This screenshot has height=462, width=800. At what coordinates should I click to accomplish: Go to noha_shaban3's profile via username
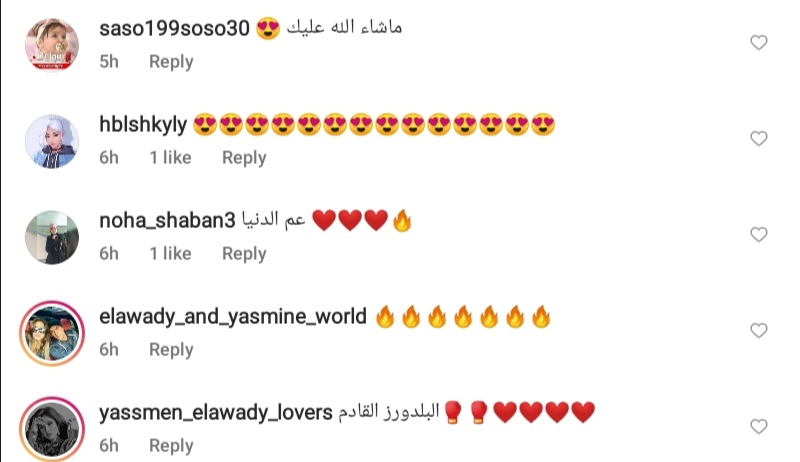coord(167,220)
